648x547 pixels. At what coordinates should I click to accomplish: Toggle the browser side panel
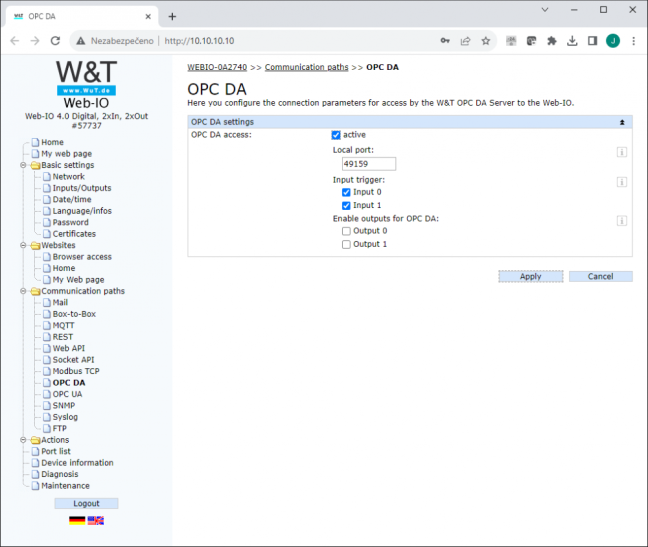[592, 41]
